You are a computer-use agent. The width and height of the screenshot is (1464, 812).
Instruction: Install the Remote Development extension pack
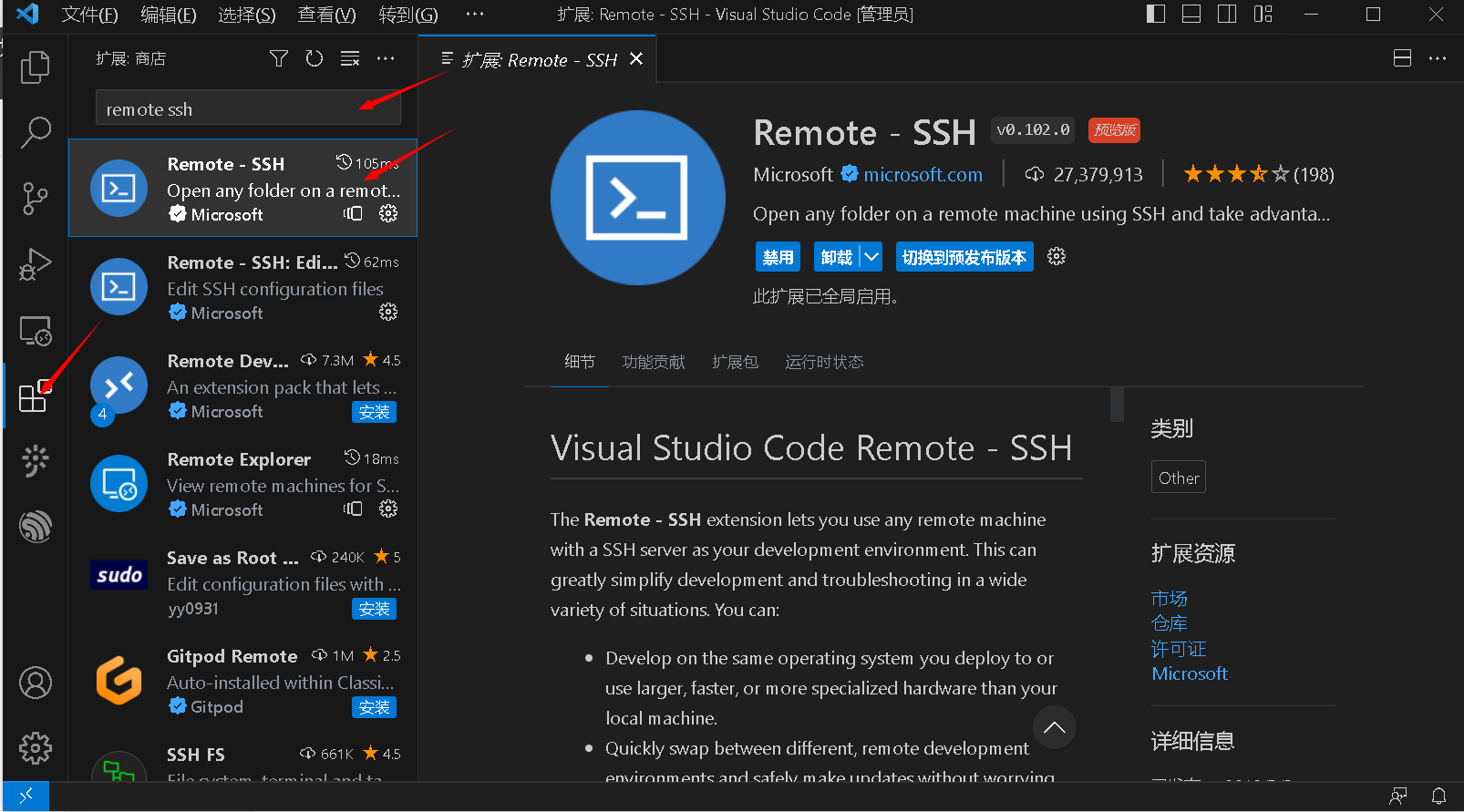(x=374, y=412)
